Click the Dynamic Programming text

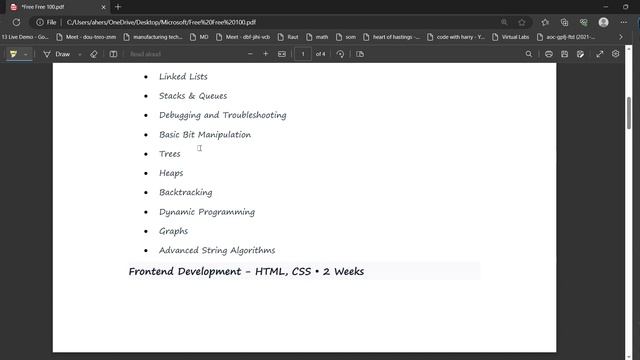pos(207,212)
